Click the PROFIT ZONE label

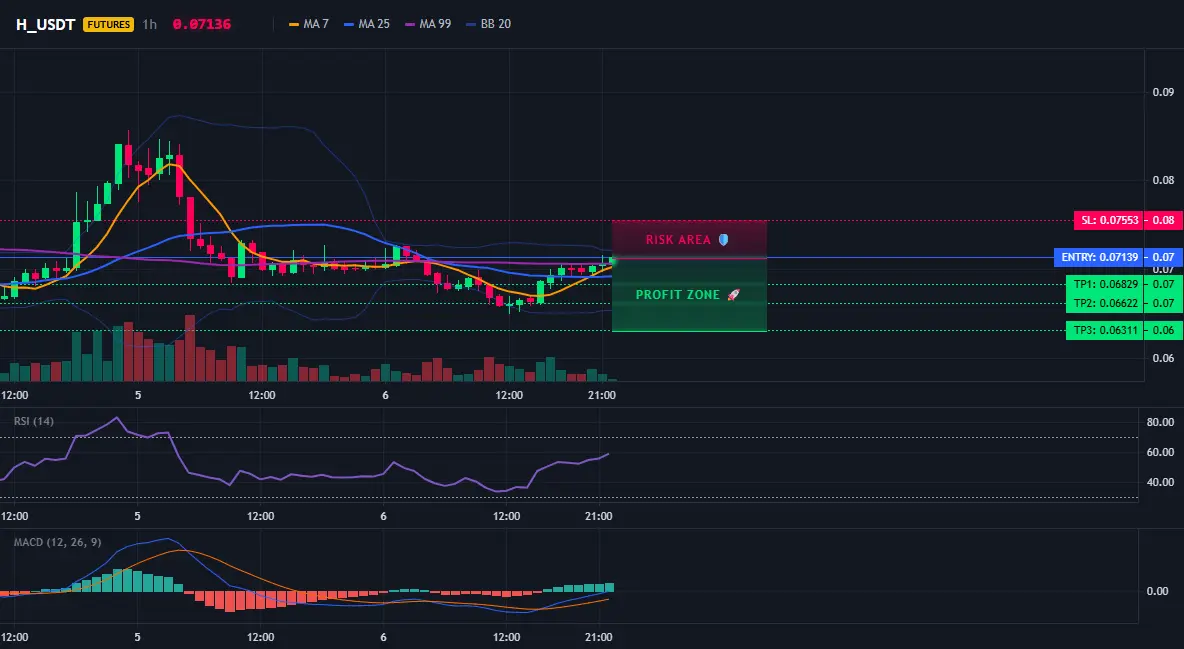click(677, 295)
